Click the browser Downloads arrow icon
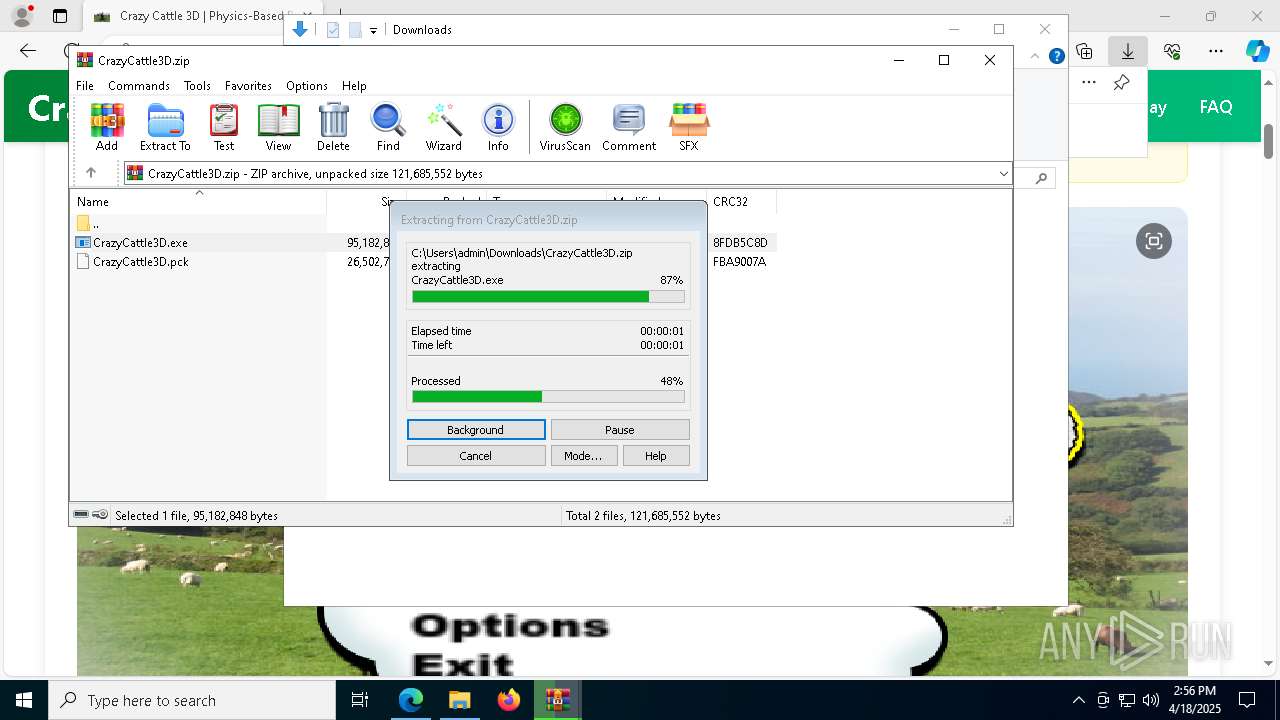This screenshot has height=720, width=1280. pyautogui.click(x=1128, y=51)
